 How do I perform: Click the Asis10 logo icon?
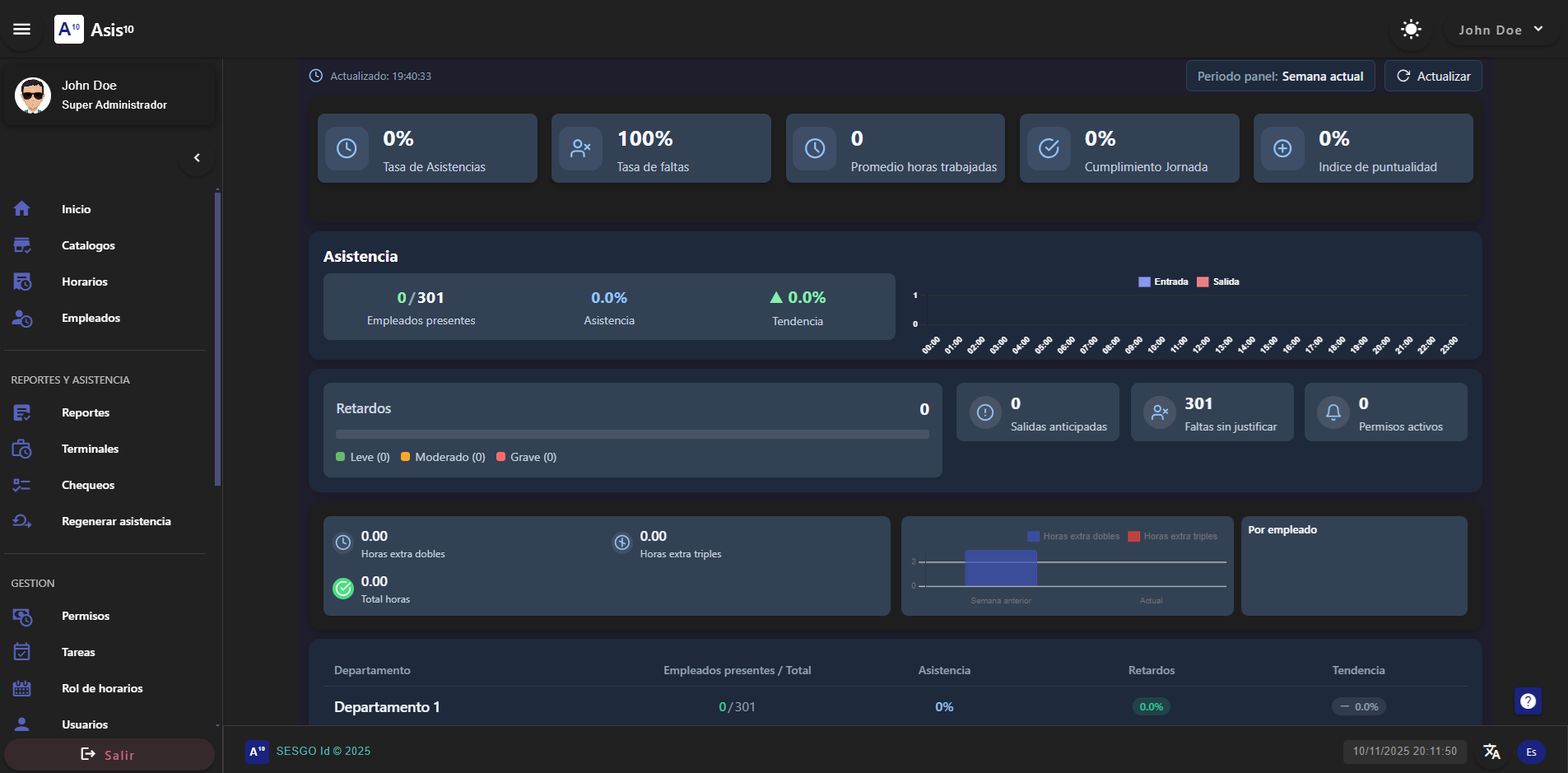(x=69, y=30)
